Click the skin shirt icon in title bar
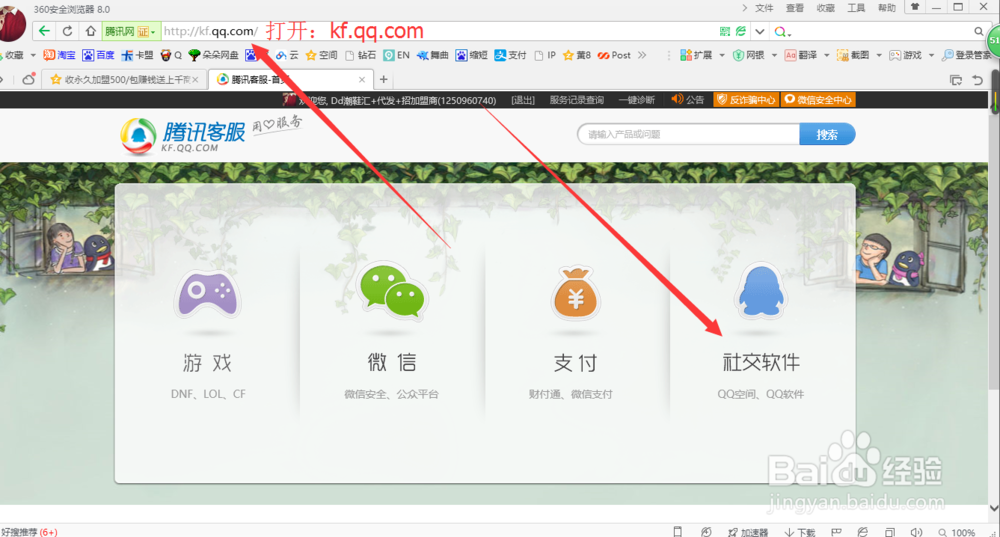This screenshot has width=1000, height=537. [x=915, y=7]
